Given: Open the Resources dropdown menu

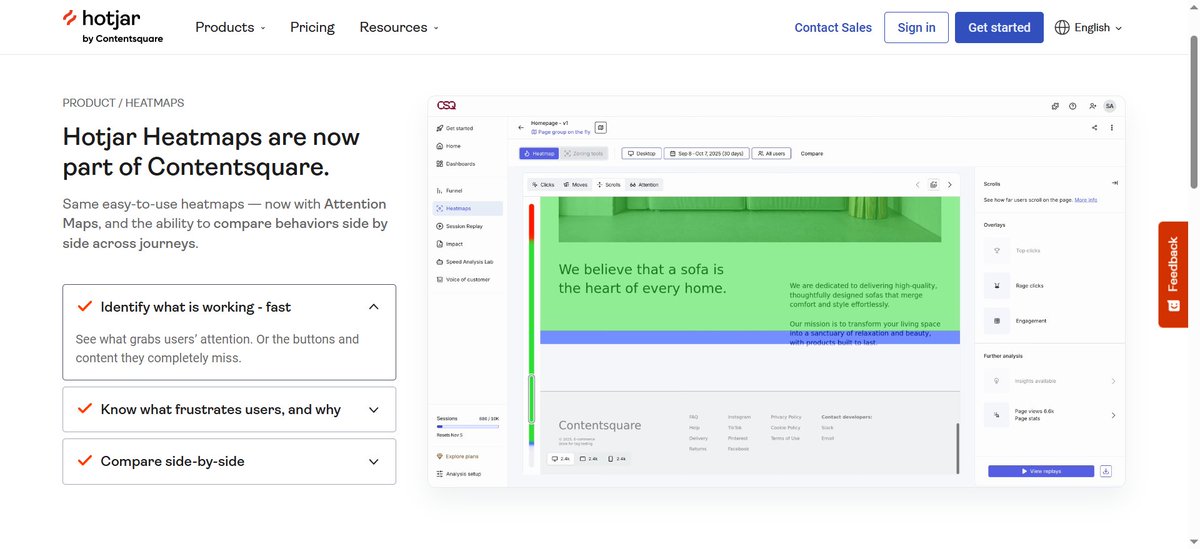Looking at the screenshot, I should point(399,27).
